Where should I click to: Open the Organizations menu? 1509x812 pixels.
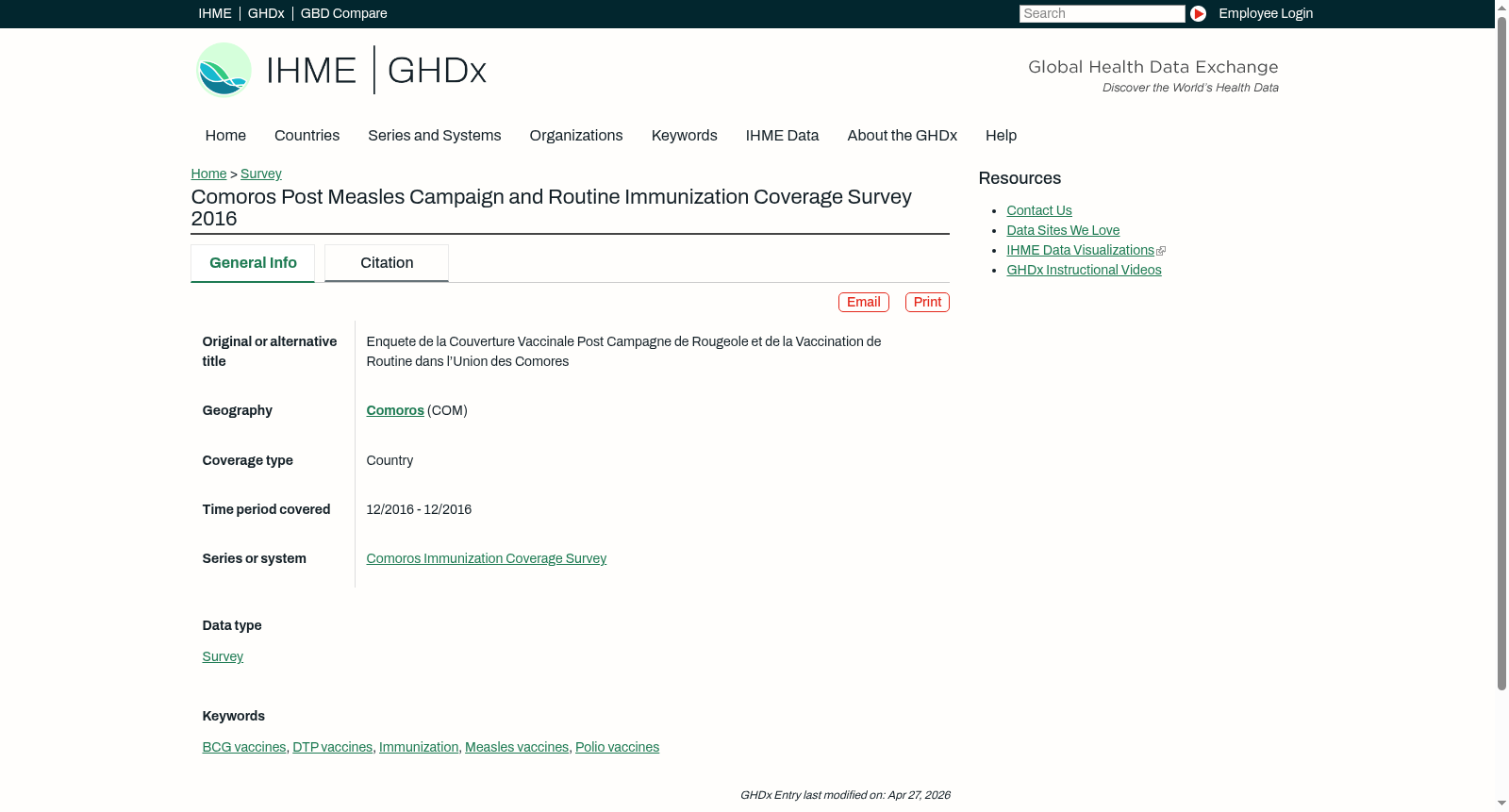(x=576, y=136)
